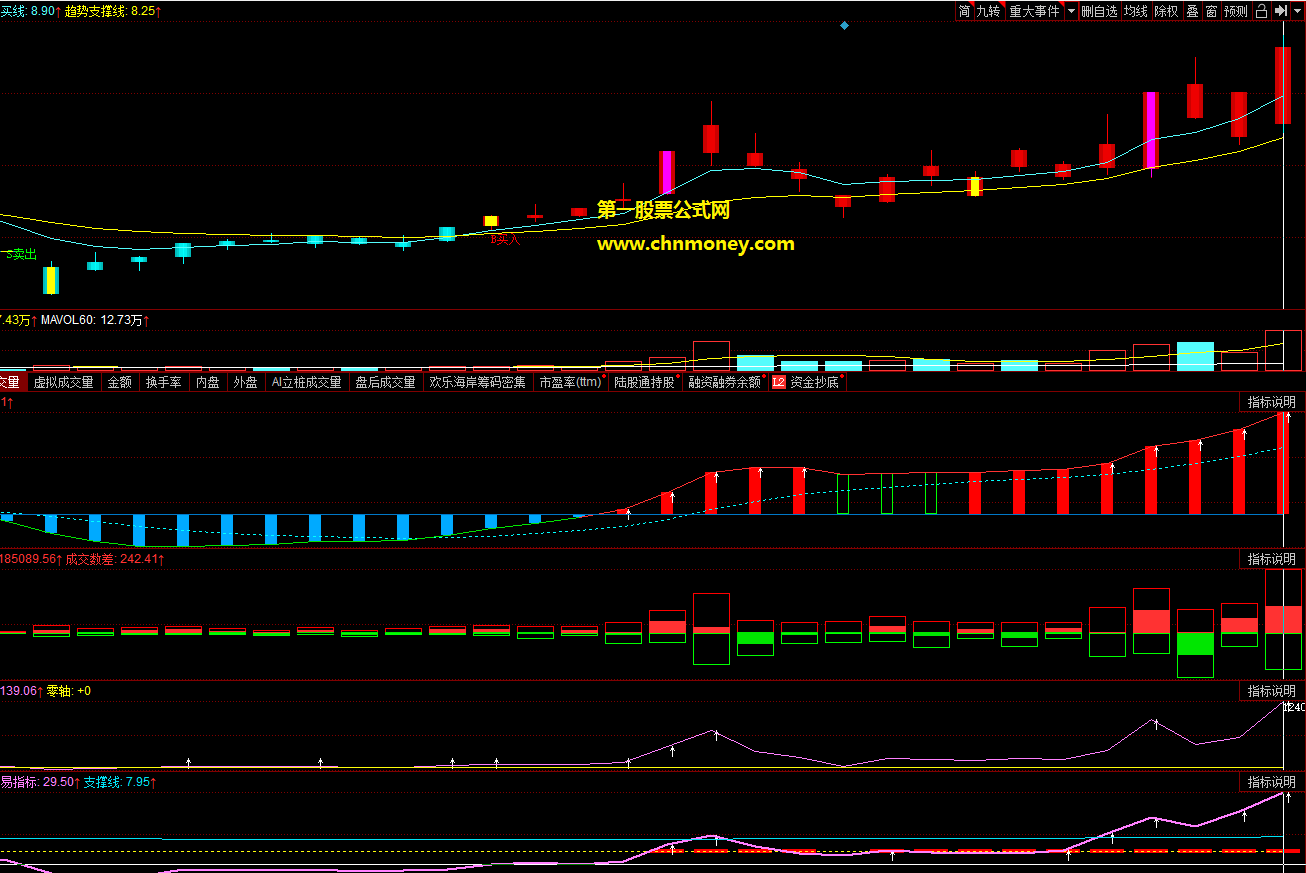The image size is (1306, 873).
Task: Click 删自选 to remove from watchlist
Action: tap(1100, 11)
